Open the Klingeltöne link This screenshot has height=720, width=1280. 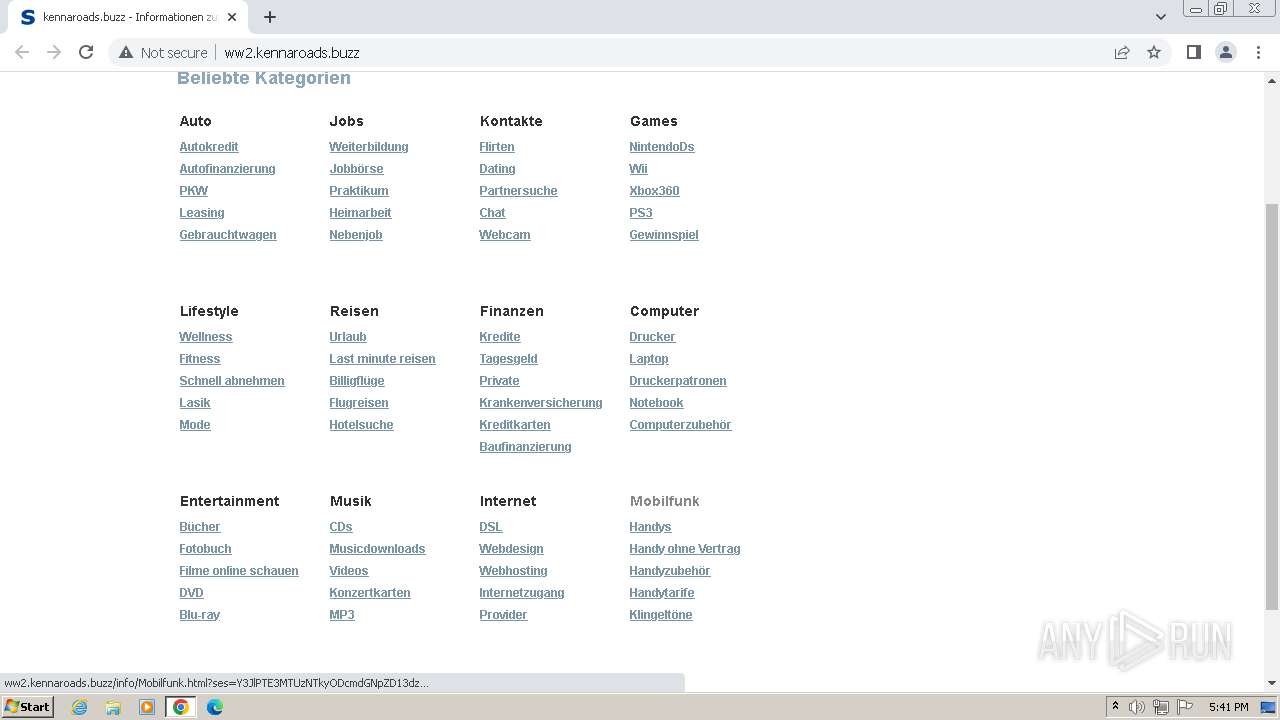tap(661, 615)
